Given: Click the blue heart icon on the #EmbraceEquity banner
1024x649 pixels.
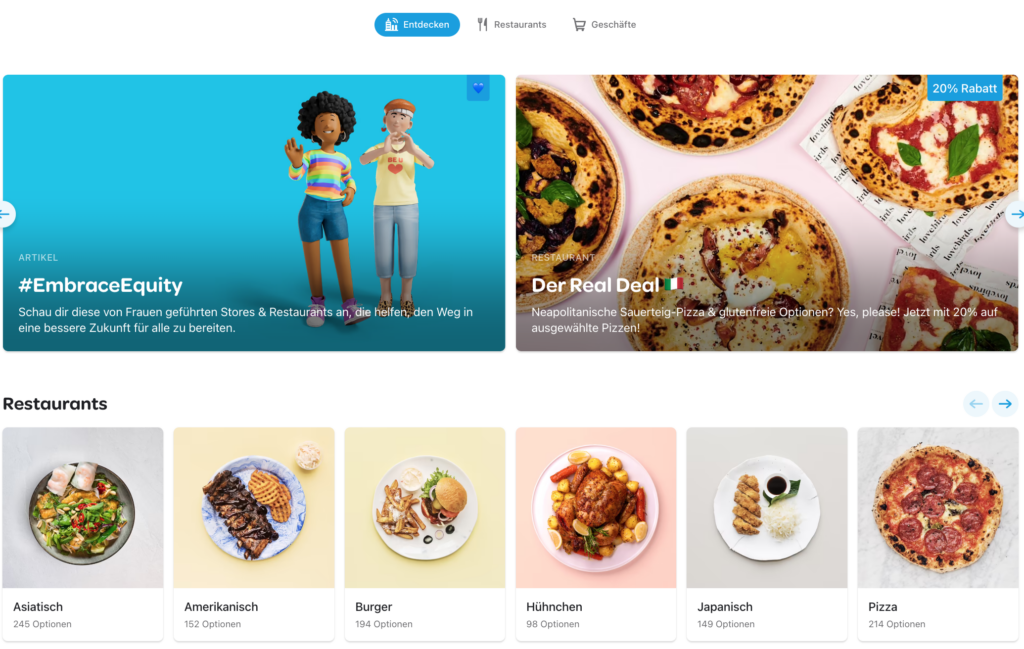Looking at the screenshot, I should click(x=478, y=88).
